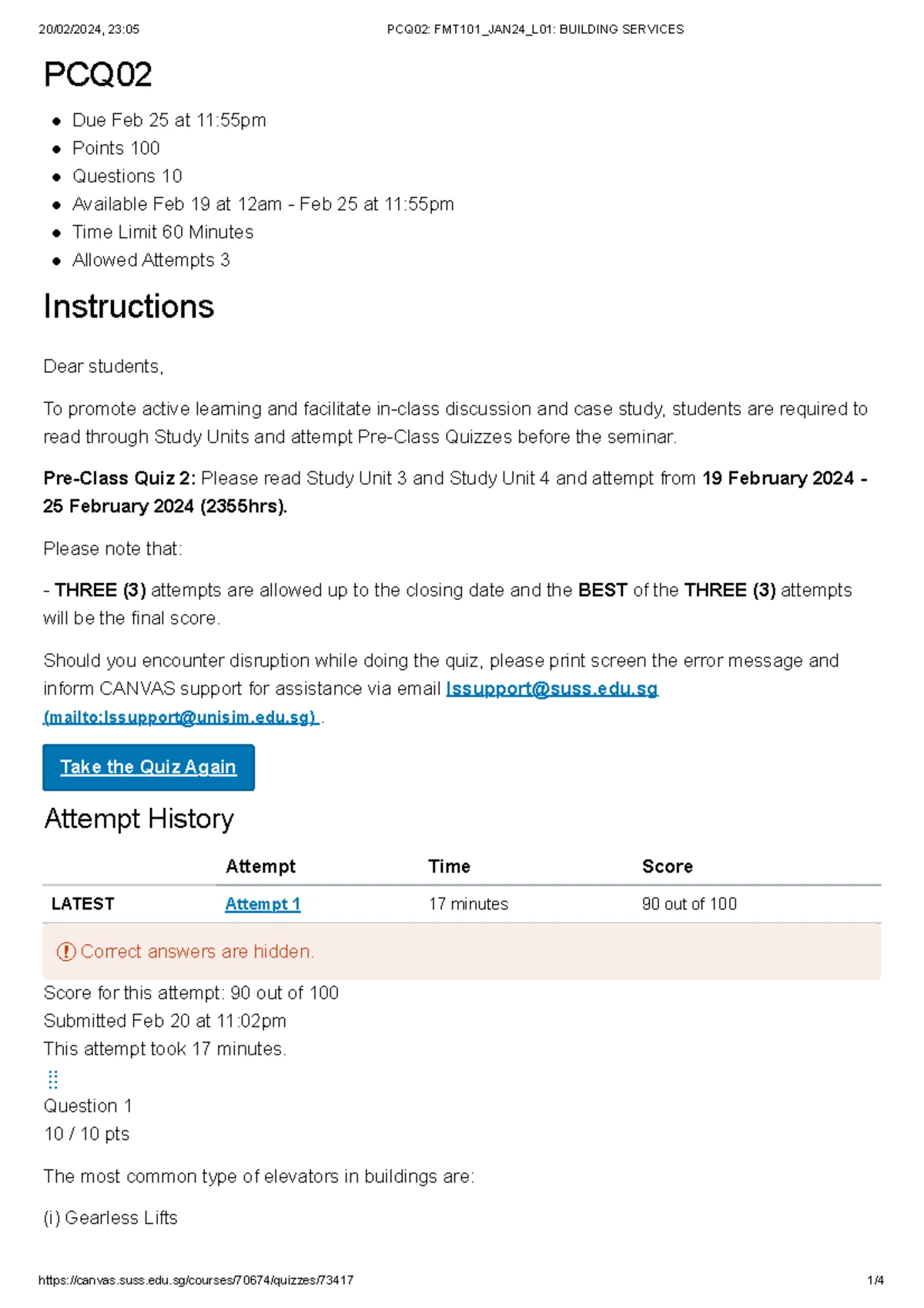Click the Attempt History heading
This screenshot has height=1308, width=924.
139,818
